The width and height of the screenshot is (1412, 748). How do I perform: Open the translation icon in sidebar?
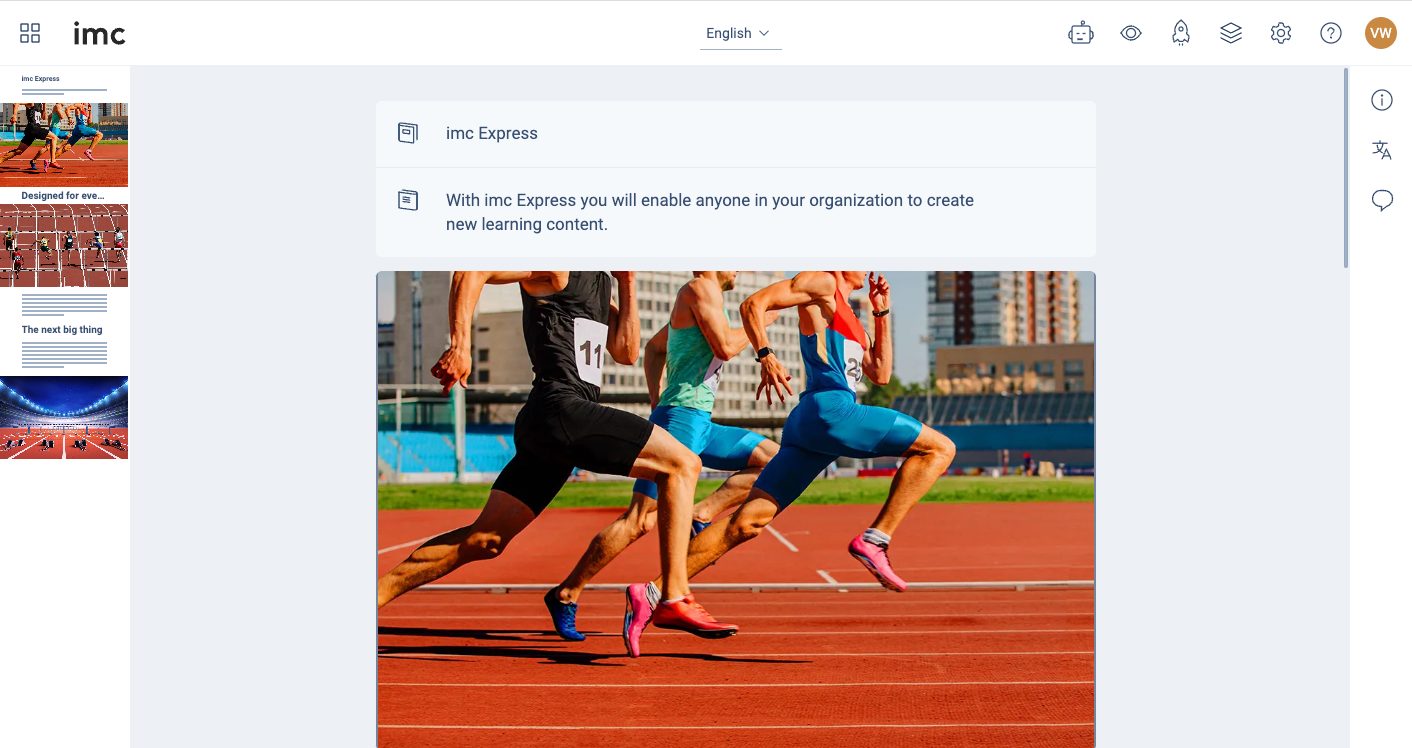pos(1382,150)
